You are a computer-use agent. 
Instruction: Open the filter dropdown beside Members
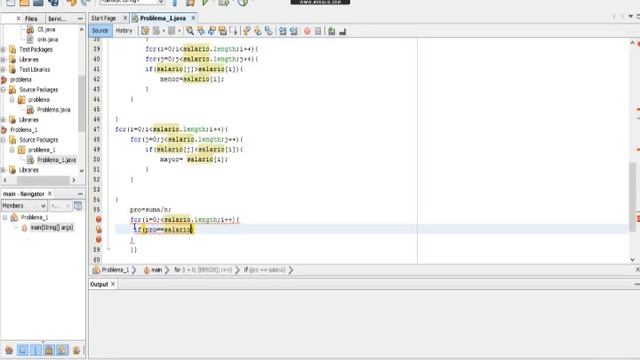61,206
